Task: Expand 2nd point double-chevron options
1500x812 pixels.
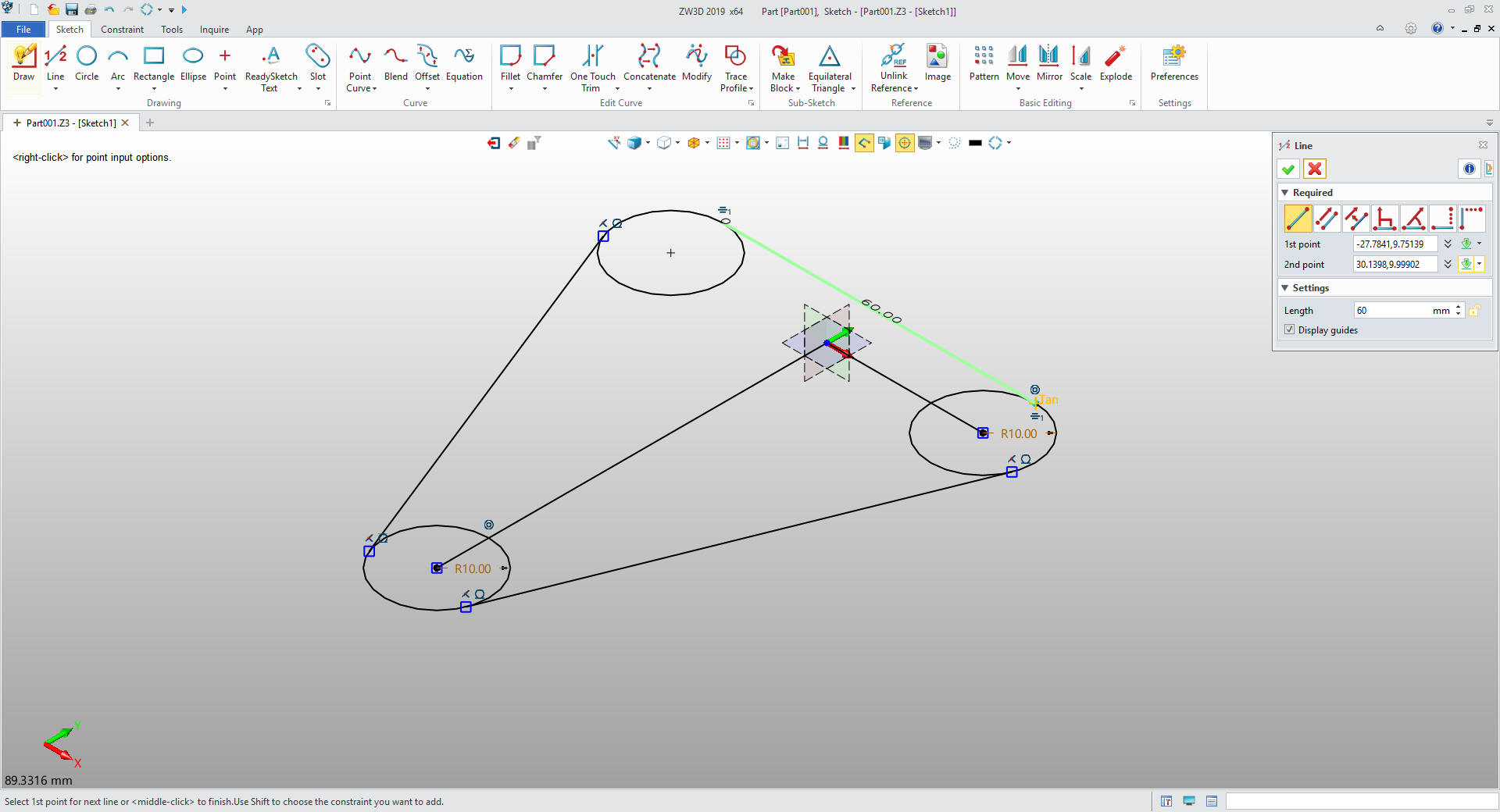Action: click(x=1448, y=265)
